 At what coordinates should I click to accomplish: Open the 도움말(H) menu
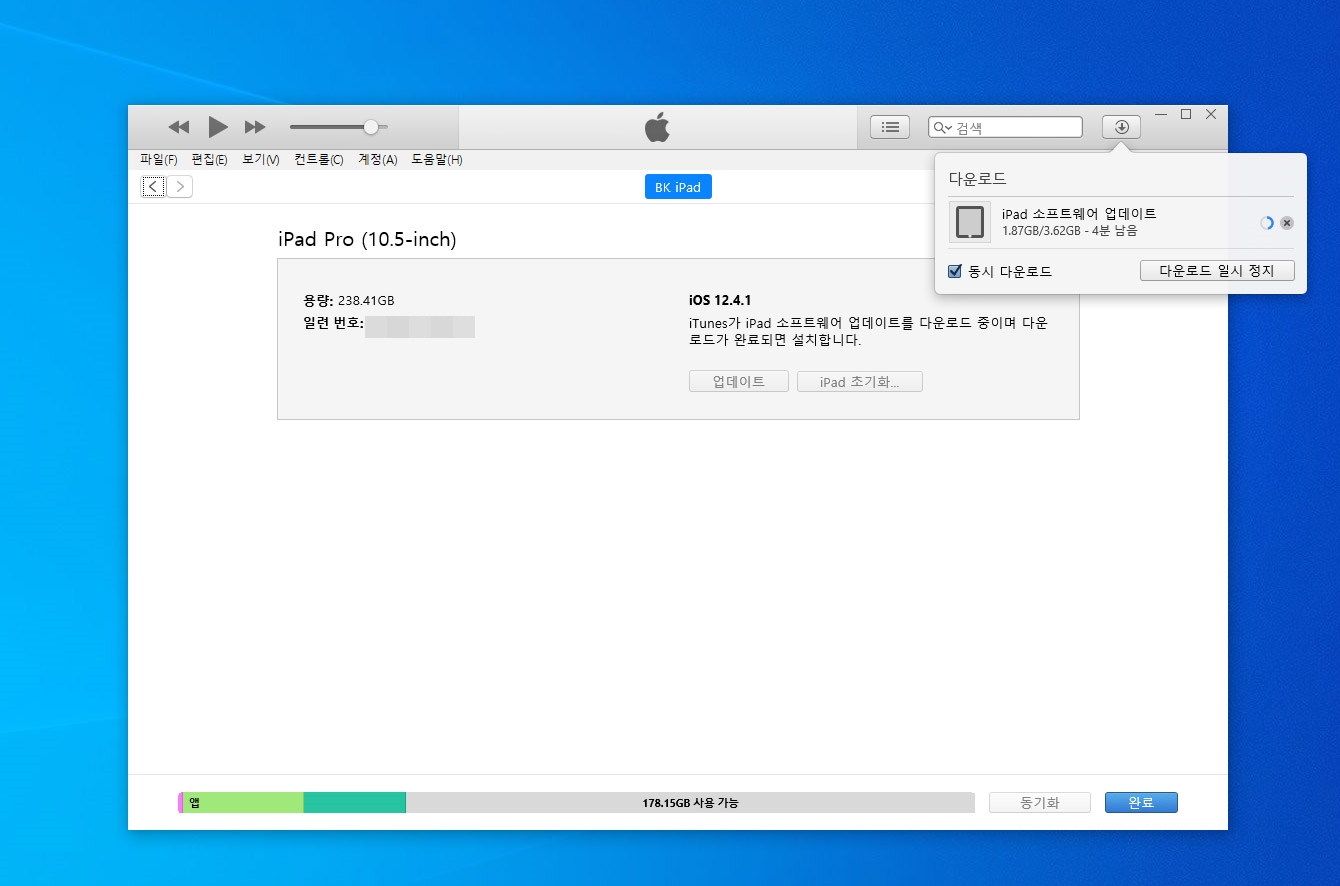pos(437,160)
